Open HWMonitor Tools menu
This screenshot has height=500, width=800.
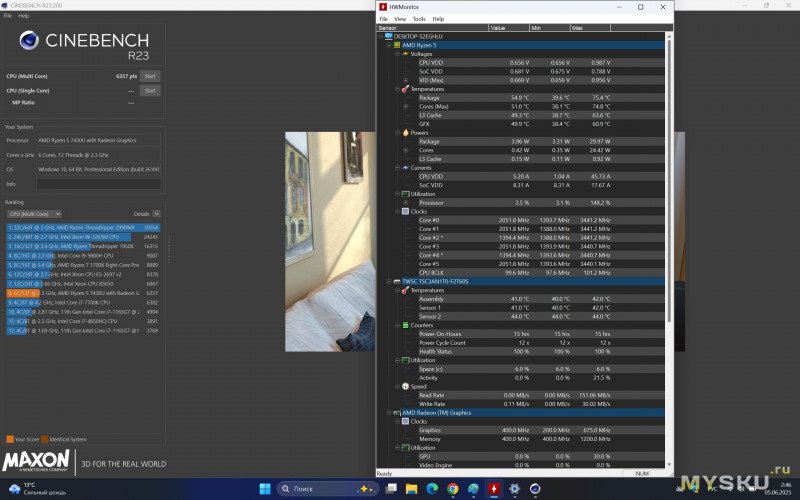419,19
